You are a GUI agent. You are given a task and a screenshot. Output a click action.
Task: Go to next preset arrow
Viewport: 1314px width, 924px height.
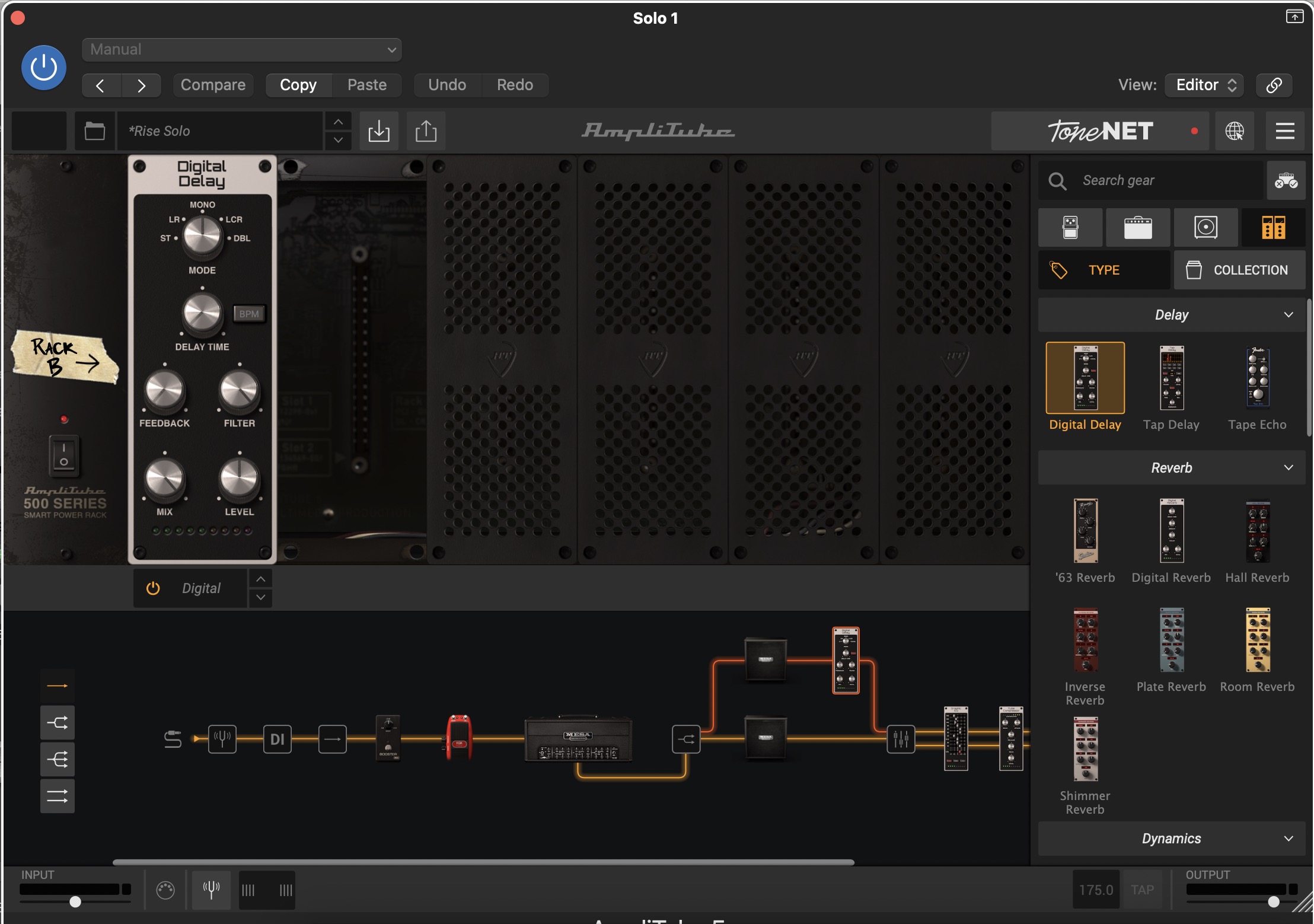point(141,85)
